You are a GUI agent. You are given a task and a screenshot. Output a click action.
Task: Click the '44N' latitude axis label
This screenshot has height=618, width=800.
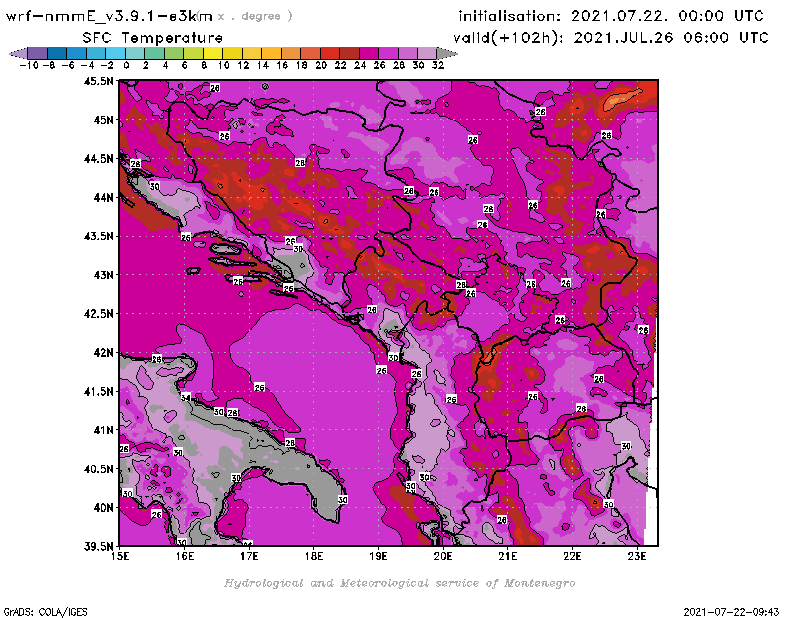103,197
